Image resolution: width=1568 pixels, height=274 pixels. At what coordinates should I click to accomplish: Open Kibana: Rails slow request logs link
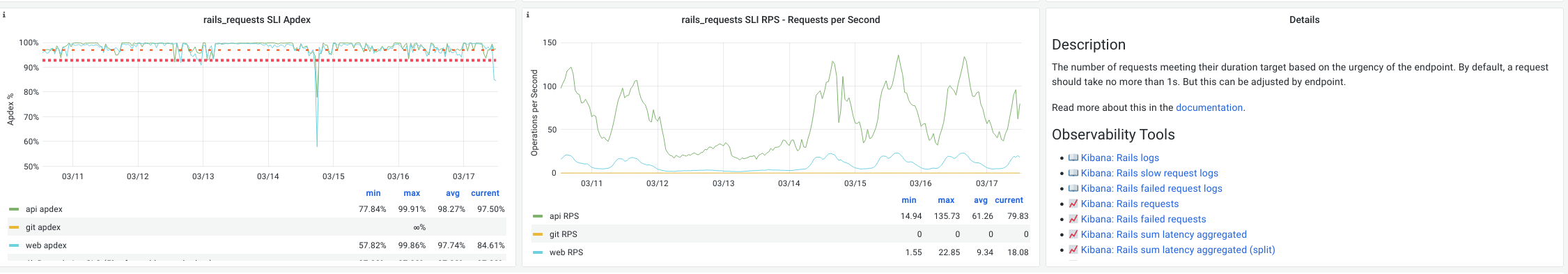tap(1149, 173)
